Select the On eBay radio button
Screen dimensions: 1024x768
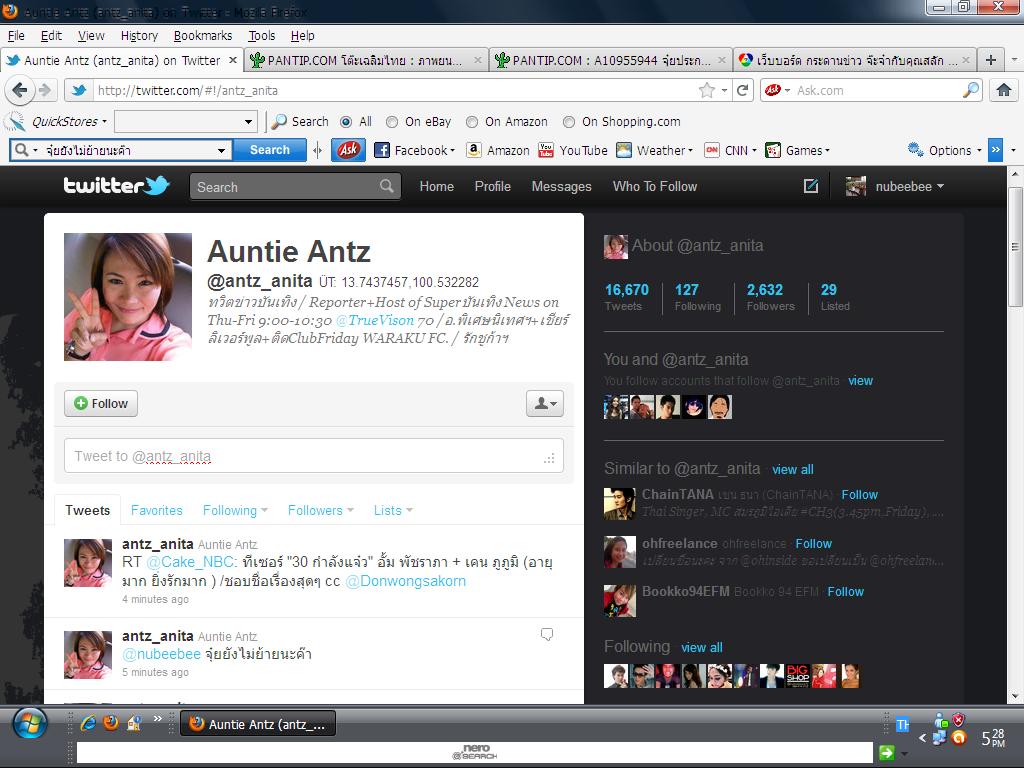coord(392,122)
